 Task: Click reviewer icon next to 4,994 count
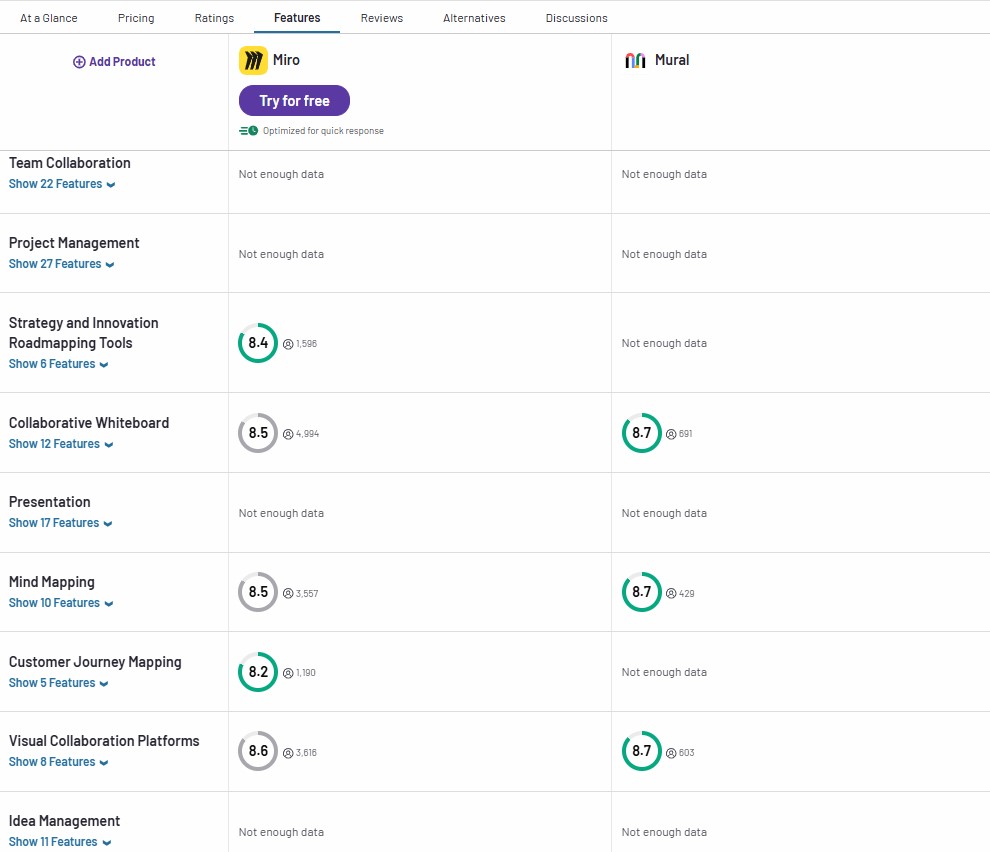[288, 434]
